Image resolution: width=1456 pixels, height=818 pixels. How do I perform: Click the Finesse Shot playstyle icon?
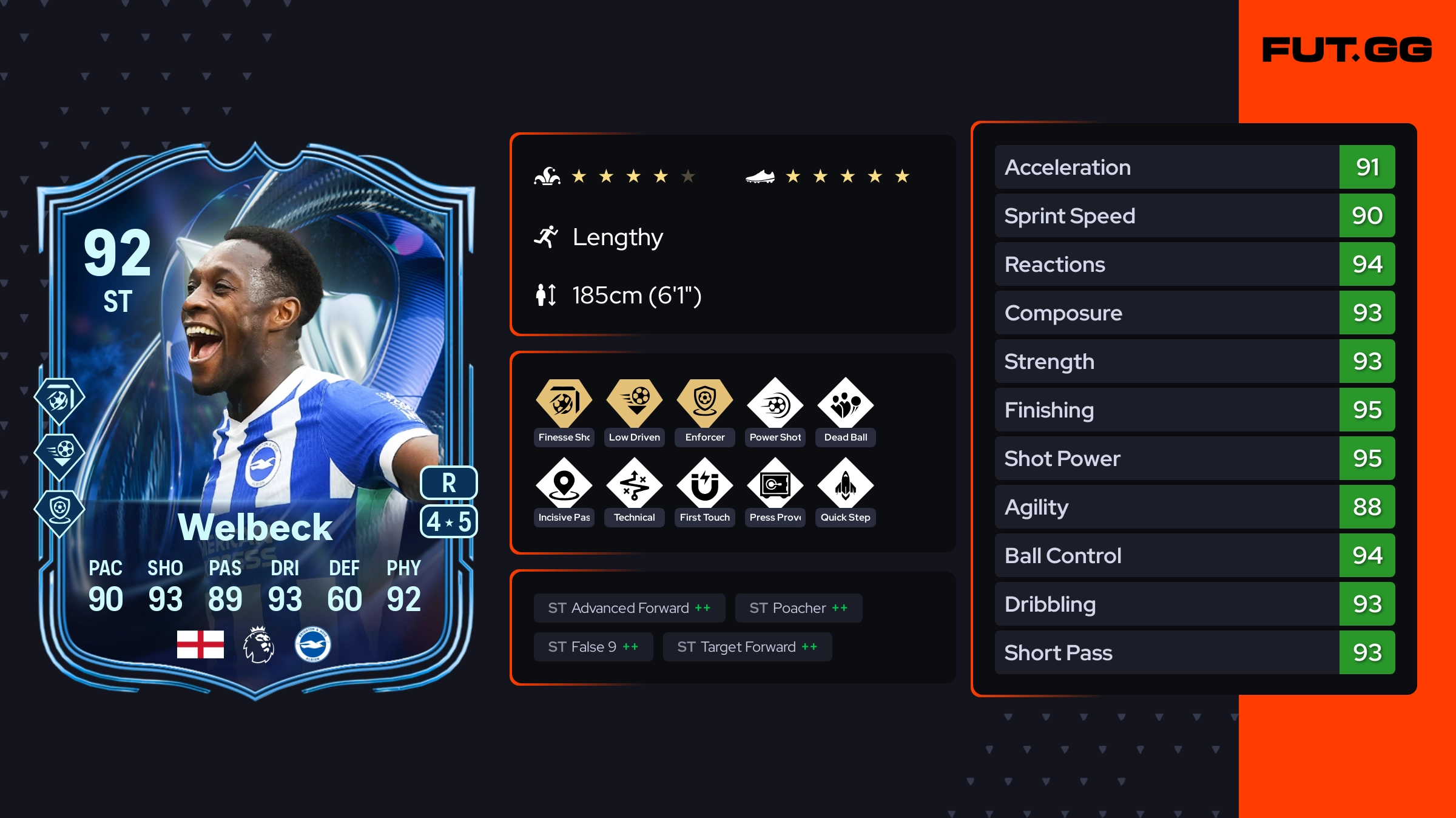point(564,403)
